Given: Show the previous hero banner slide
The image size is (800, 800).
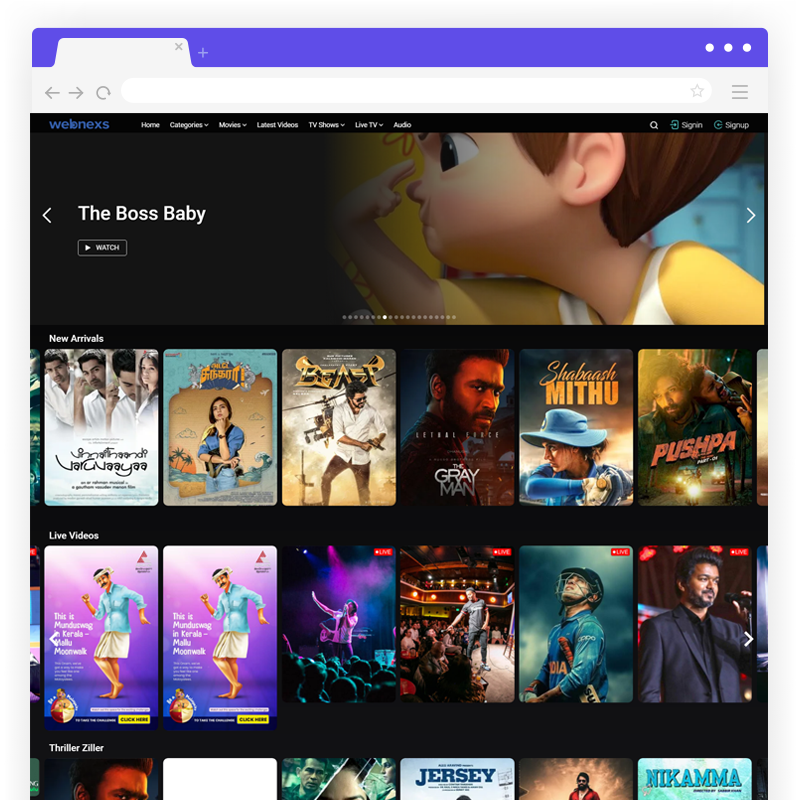Looking at the screenshot, I should click(47, 215).
